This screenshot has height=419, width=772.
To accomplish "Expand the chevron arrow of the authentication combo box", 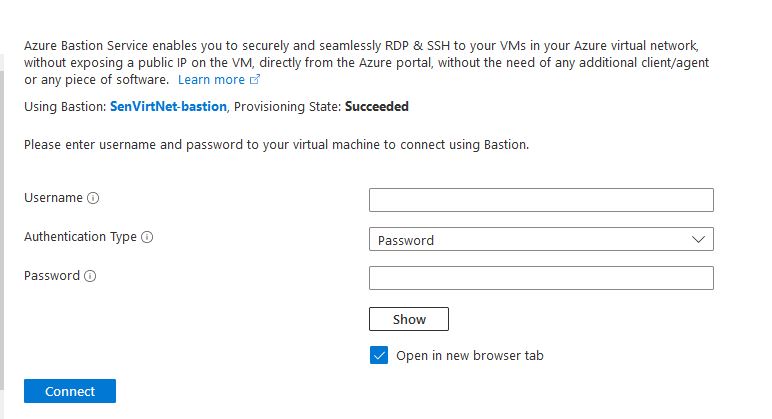I will pyautogui.click(x=699, y=240).
